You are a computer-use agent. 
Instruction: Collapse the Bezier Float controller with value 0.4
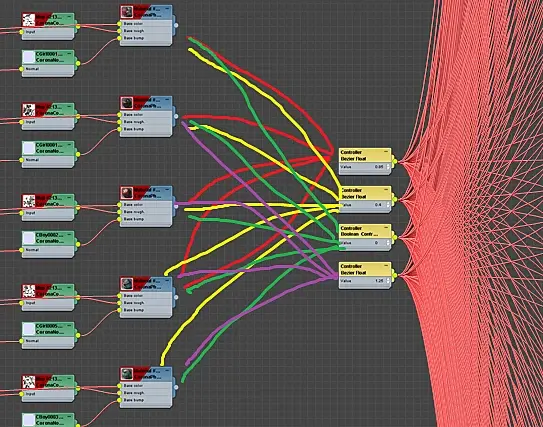[386, 190]
